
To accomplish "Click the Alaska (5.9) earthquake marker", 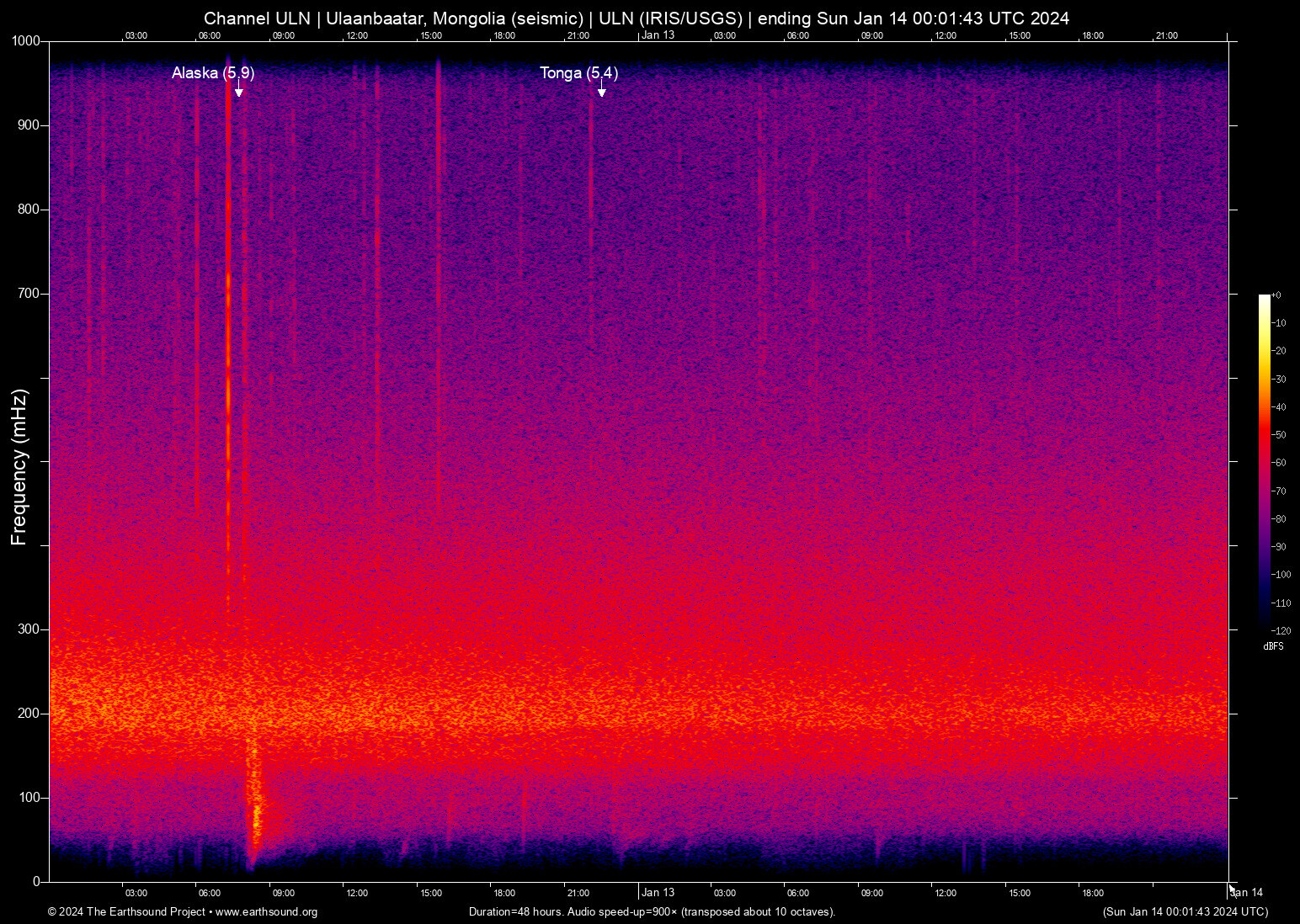I will 211,73.
